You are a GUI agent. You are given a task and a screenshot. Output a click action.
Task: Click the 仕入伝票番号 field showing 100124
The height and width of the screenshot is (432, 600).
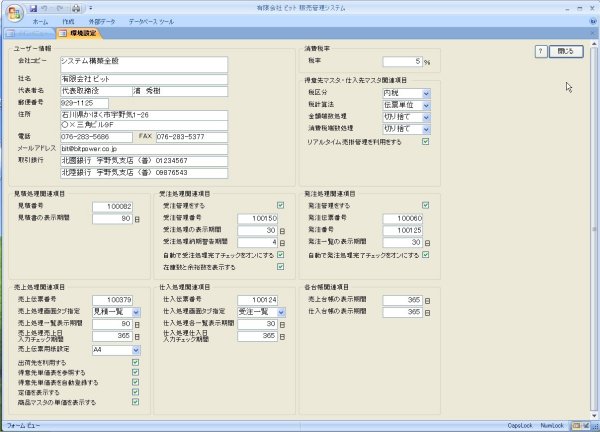click(258, 300)
